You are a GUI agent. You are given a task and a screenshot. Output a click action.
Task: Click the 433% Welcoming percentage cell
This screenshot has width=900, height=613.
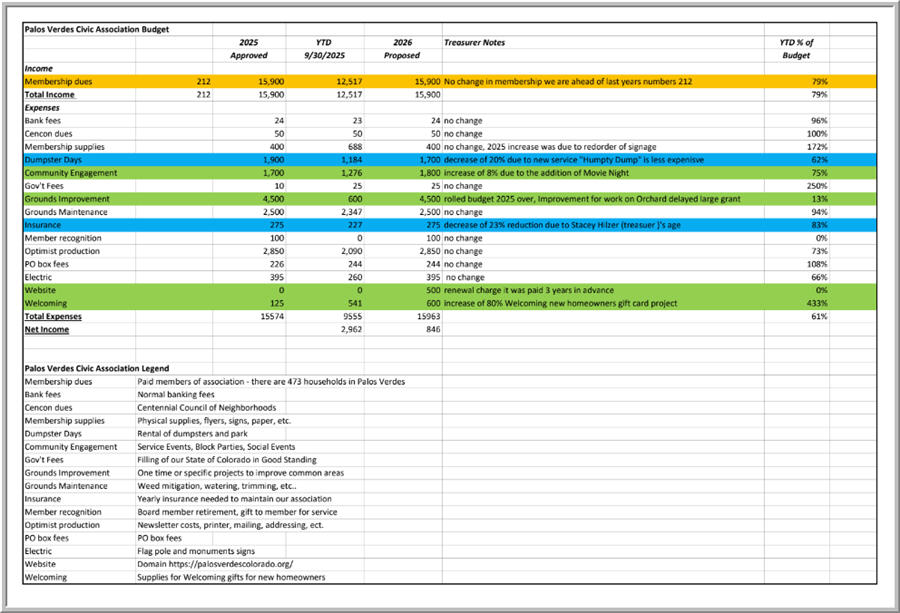817,303
